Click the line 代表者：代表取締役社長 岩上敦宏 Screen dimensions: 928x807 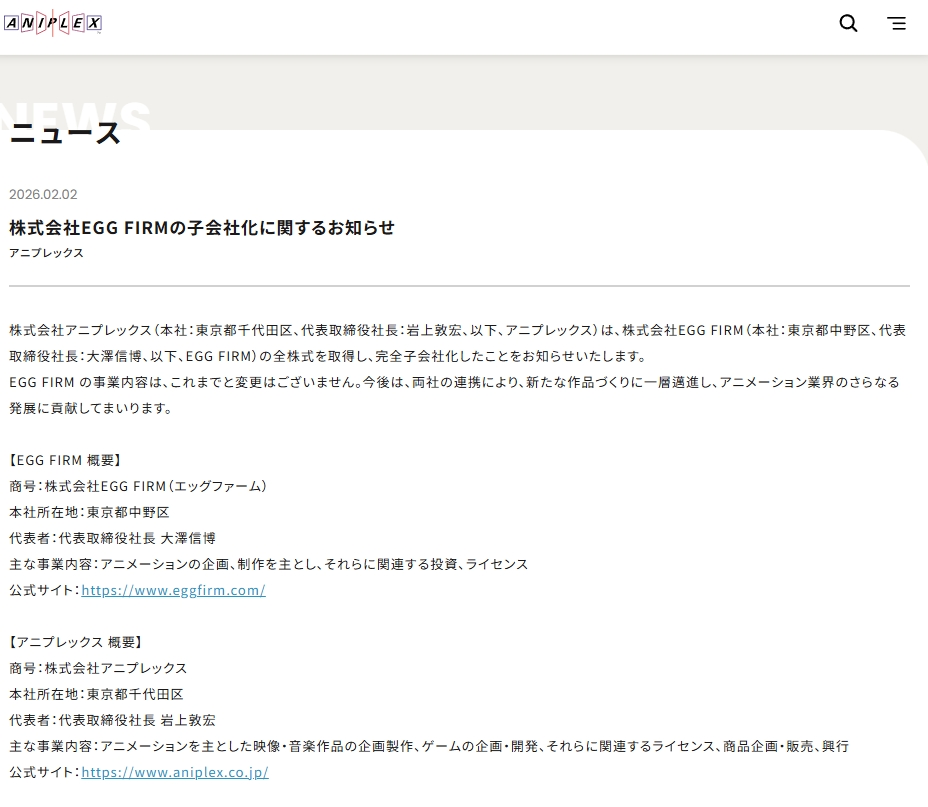point(112,720)
